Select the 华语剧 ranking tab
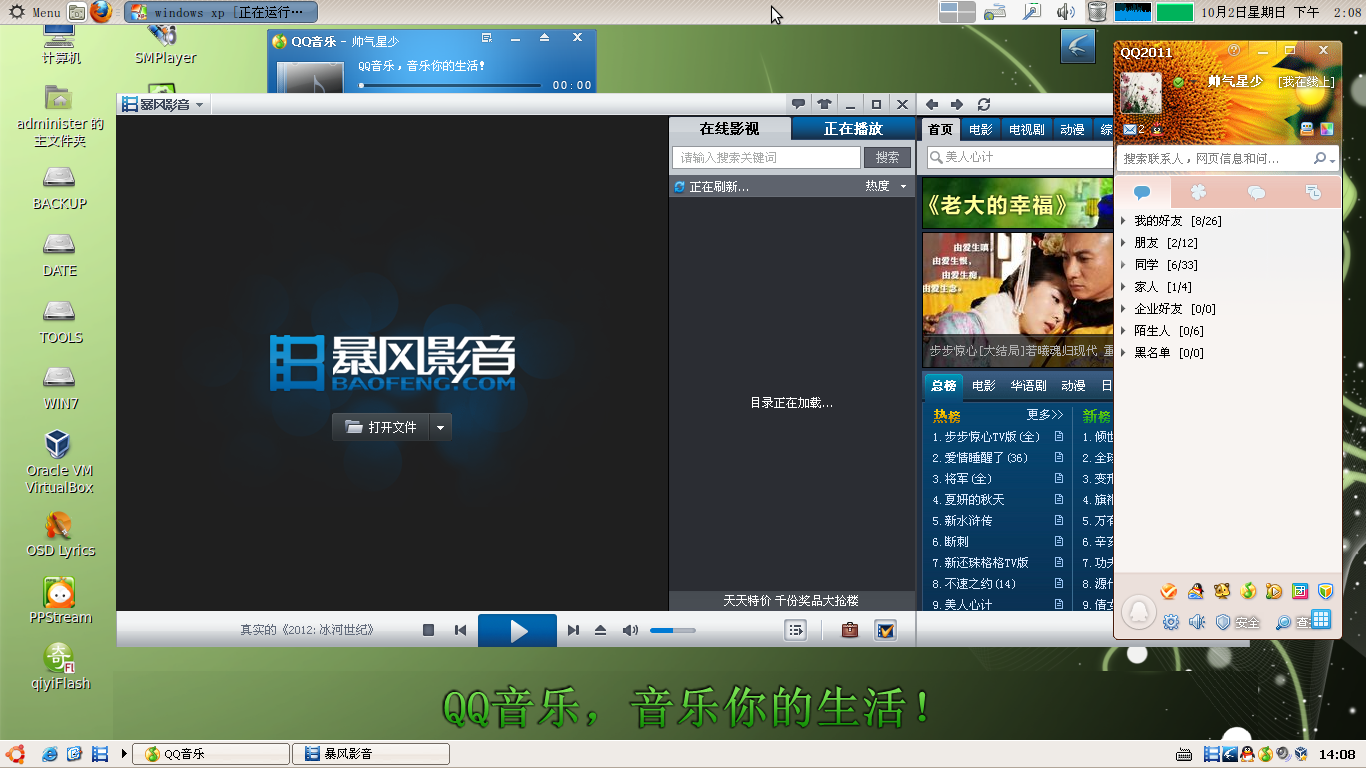Screen dimensions: 1366x768 pos(1028,386)
